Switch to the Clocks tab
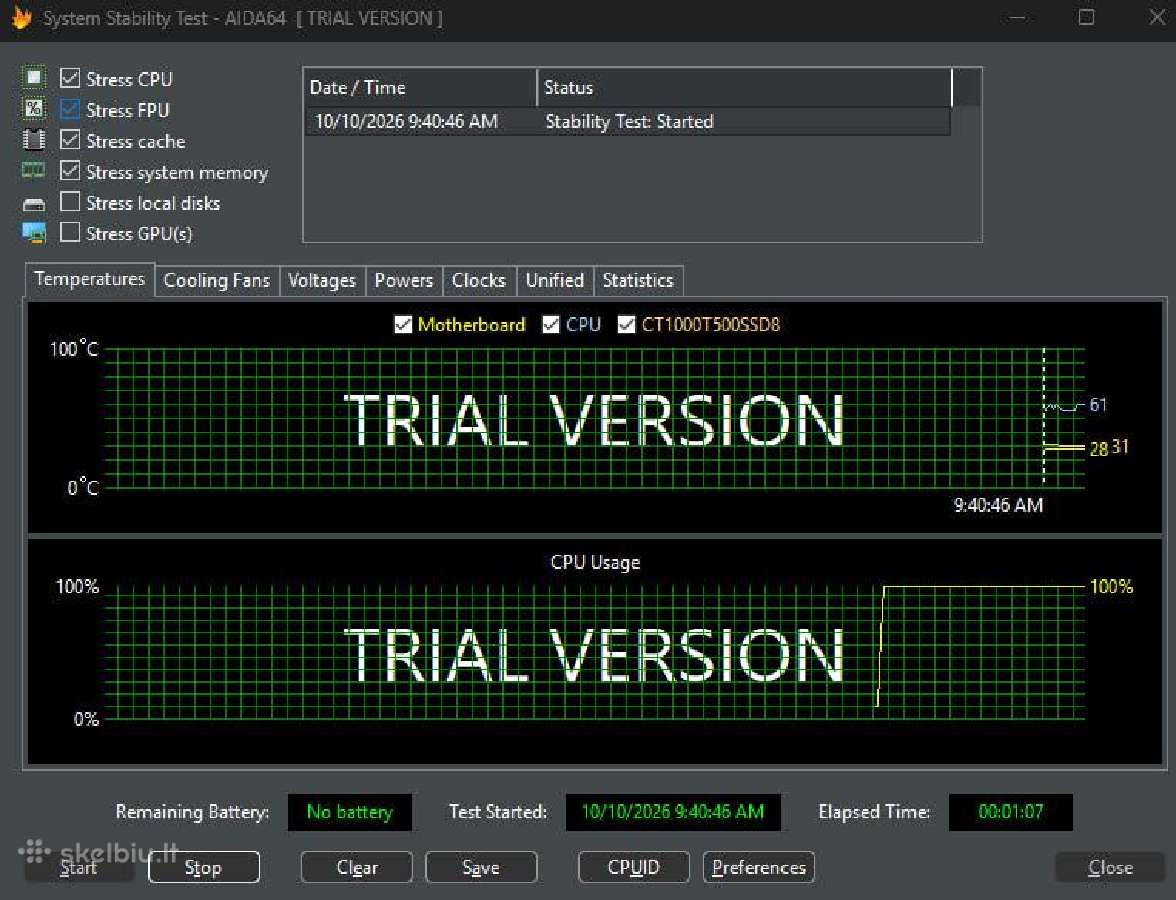Screen dimensions: 1176x900 [x=478, y=280]
